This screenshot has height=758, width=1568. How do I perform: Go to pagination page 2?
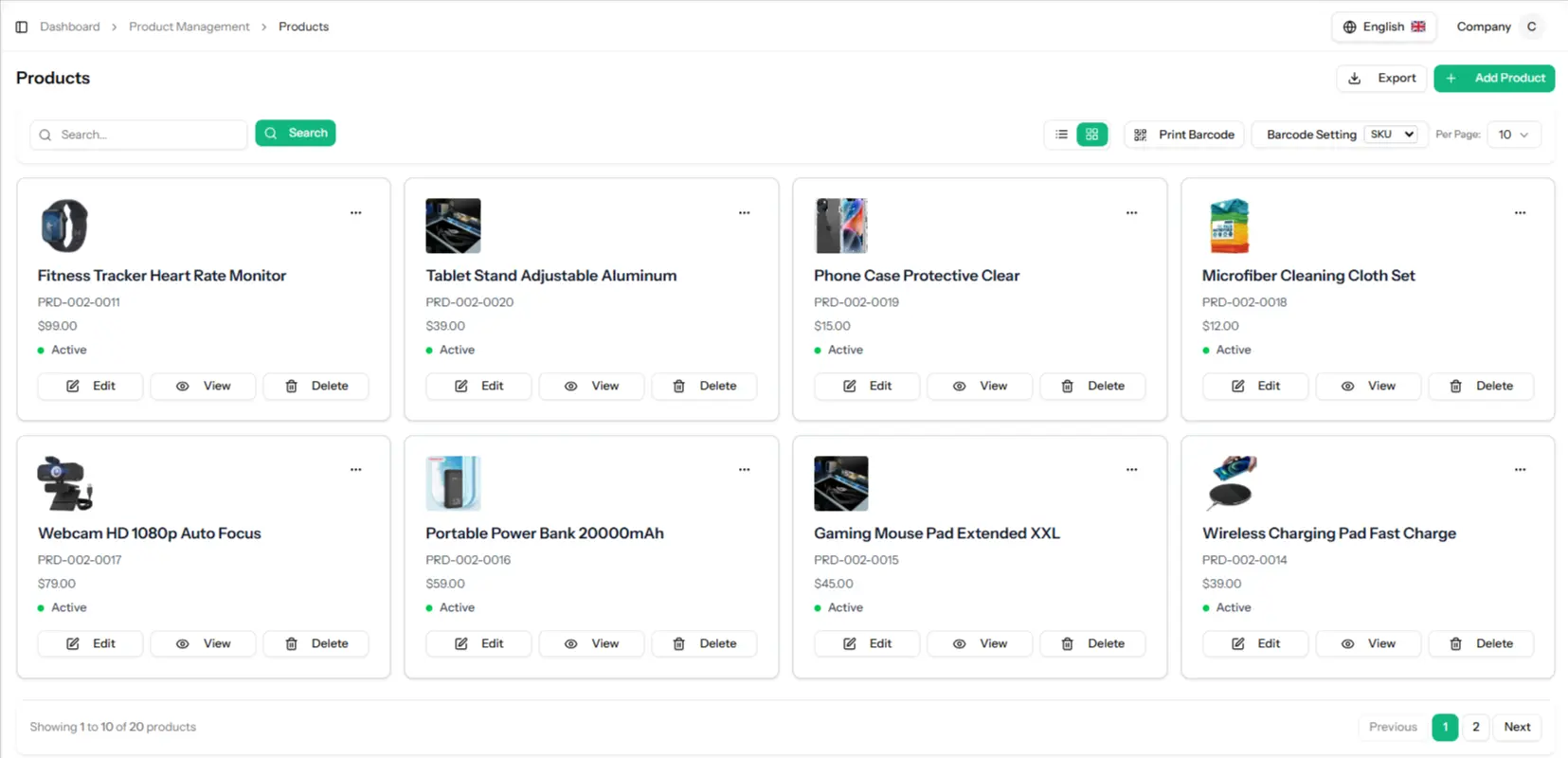[x=1475, y=727]
